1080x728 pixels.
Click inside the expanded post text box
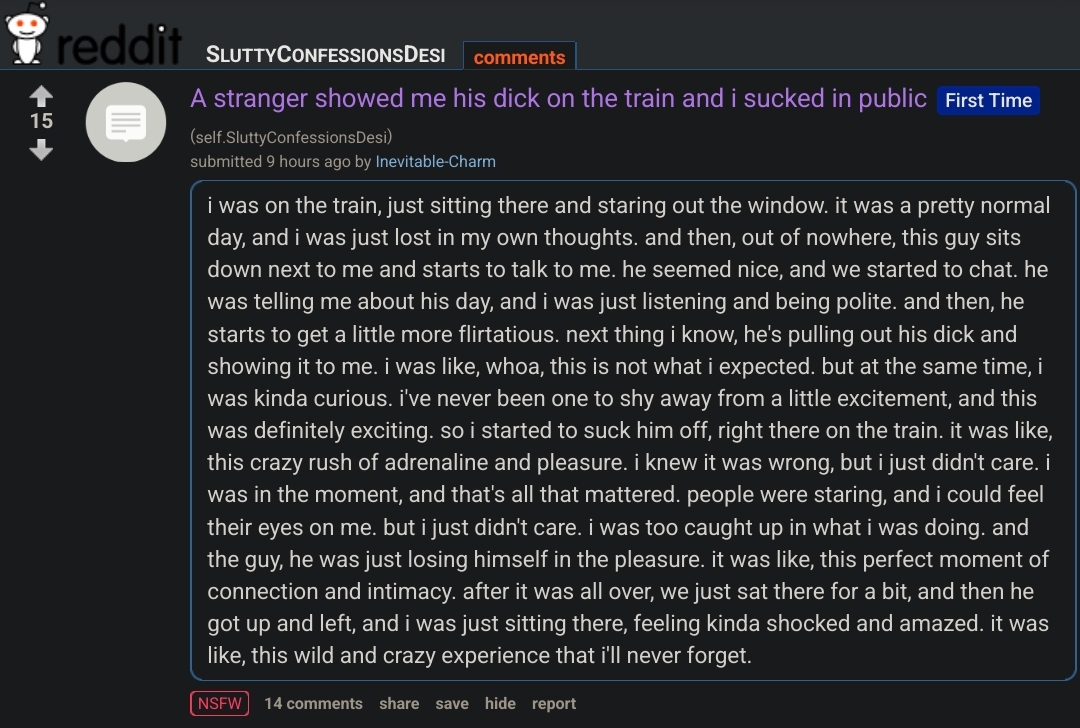point(633,430)
